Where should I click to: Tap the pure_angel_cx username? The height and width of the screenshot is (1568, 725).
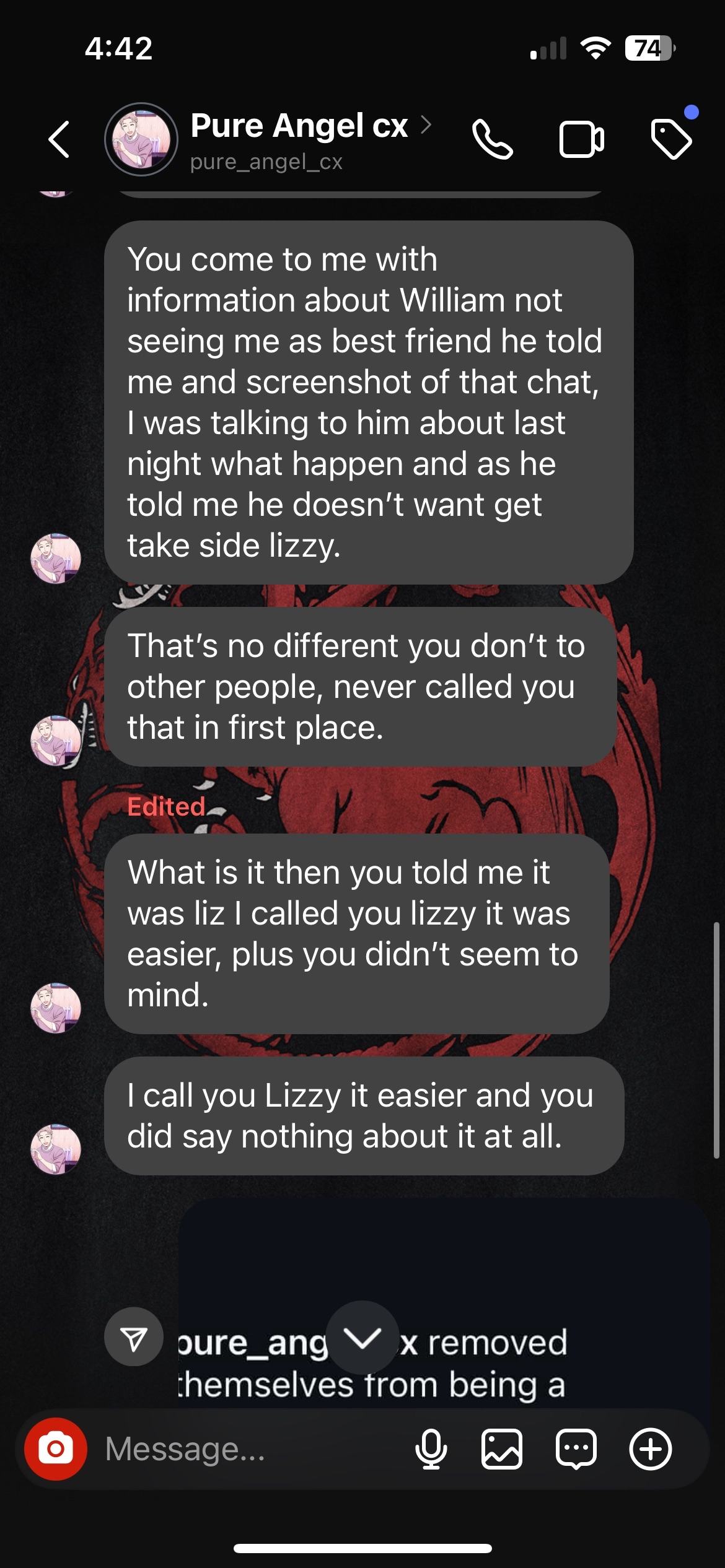(266, 162)
